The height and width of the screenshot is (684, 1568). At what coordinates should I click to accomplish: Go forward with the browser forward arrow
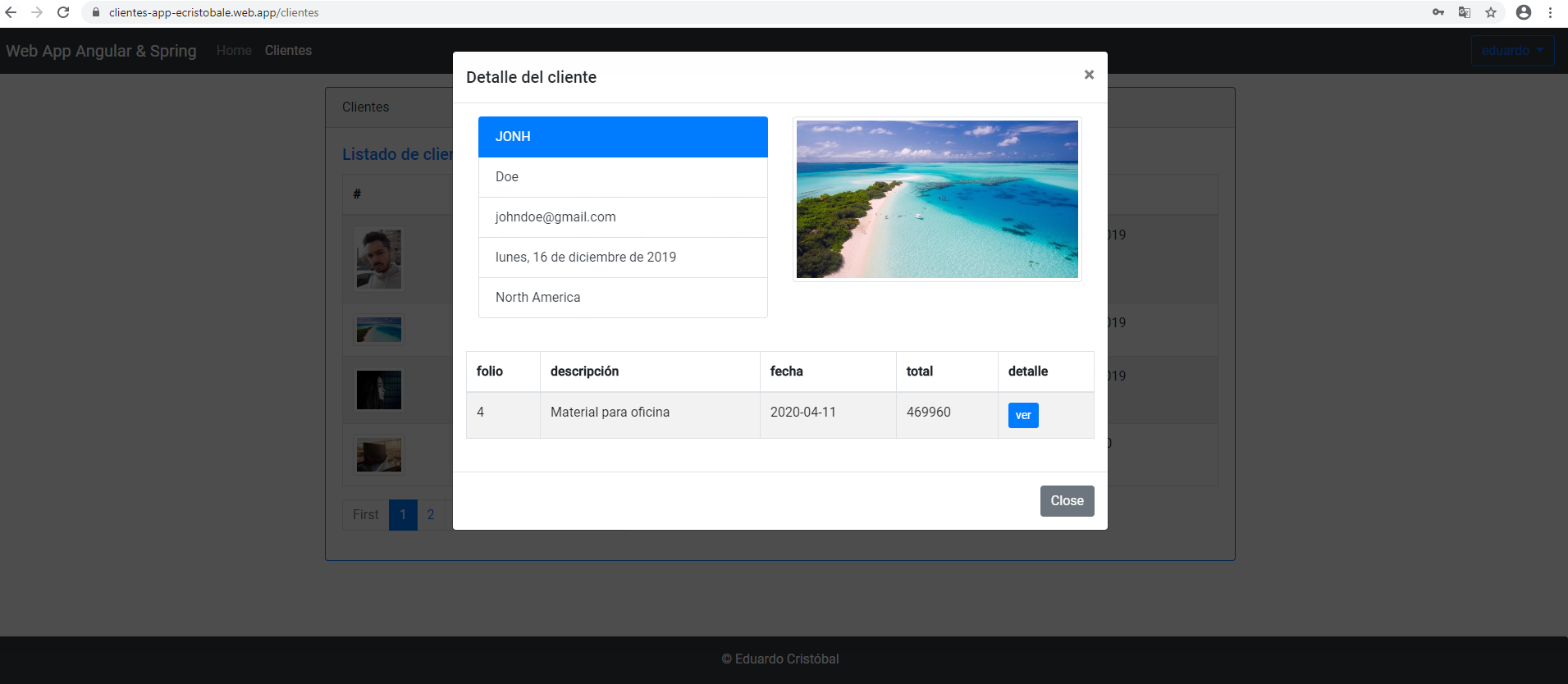37,12
